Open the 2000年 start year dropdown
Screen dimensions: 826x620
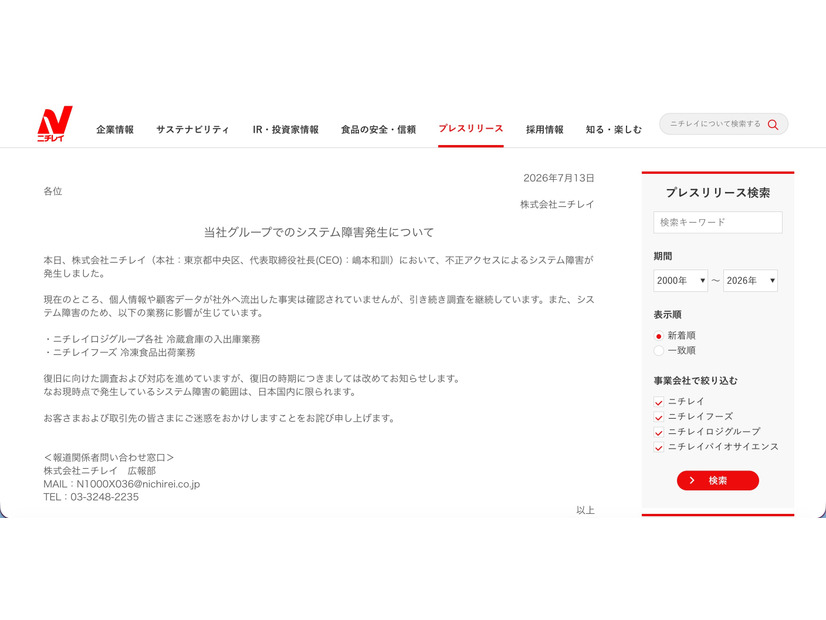click(x=680, y=281)
